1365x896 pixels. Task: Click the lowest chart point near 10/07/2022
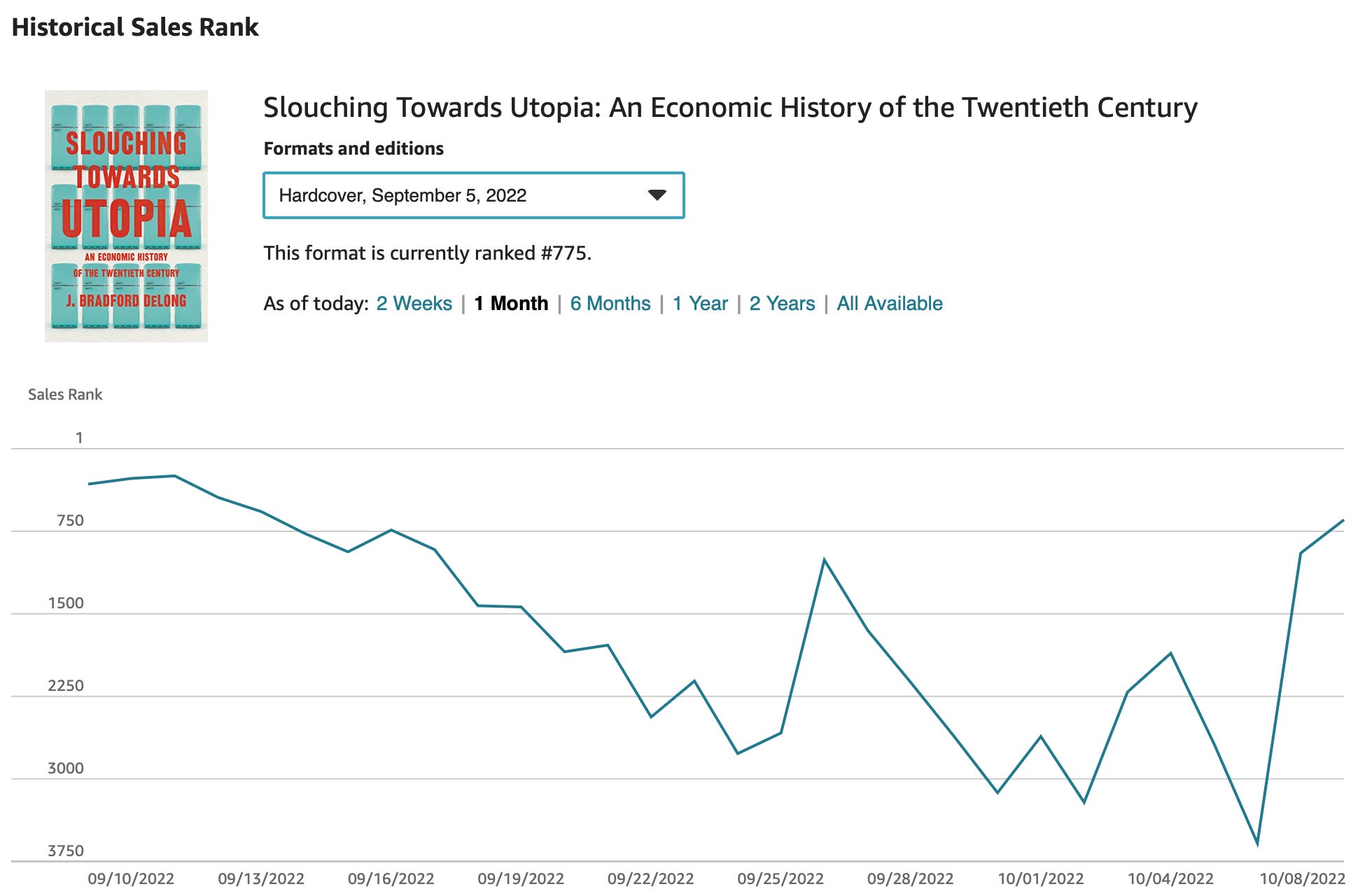point(1257,845)
